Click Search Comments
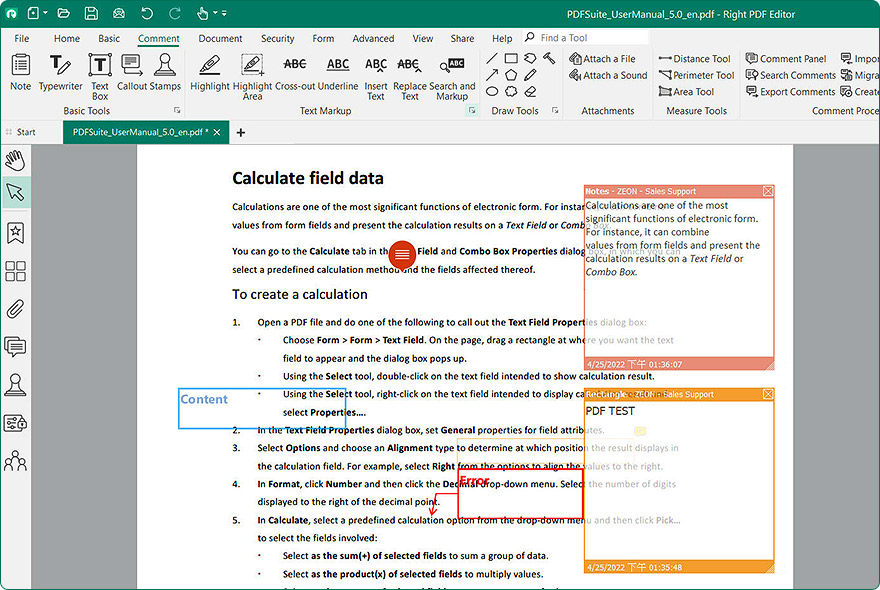 pos(790,75)
